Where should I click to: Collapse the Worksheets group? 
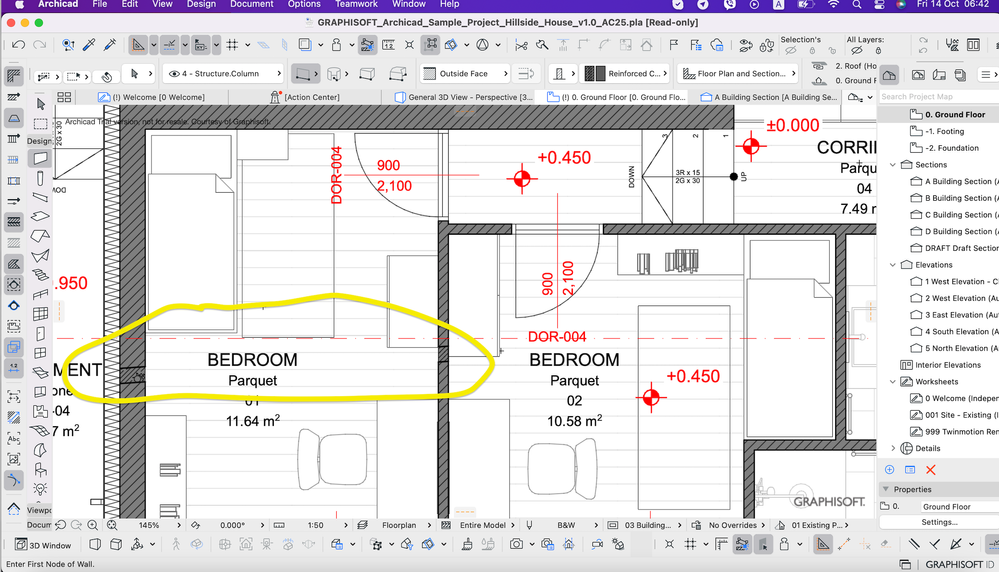pos(893,382)
